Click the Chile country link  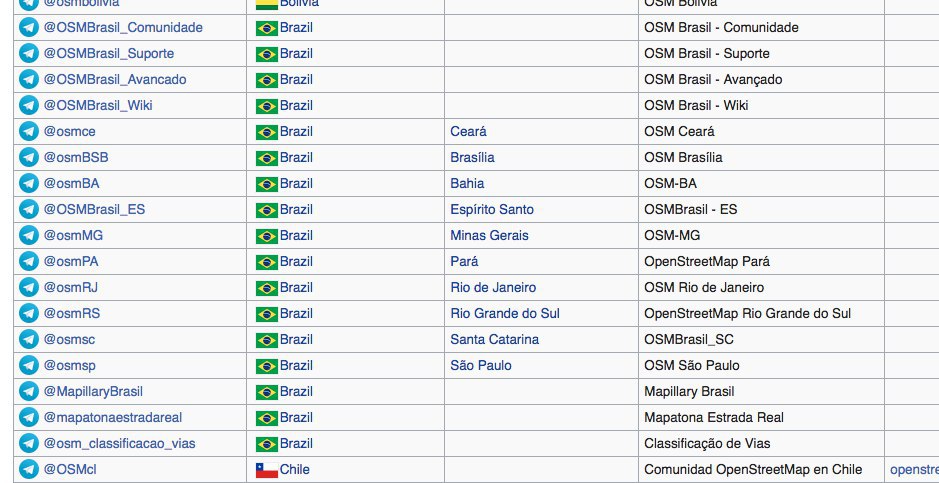pos(295,469)
